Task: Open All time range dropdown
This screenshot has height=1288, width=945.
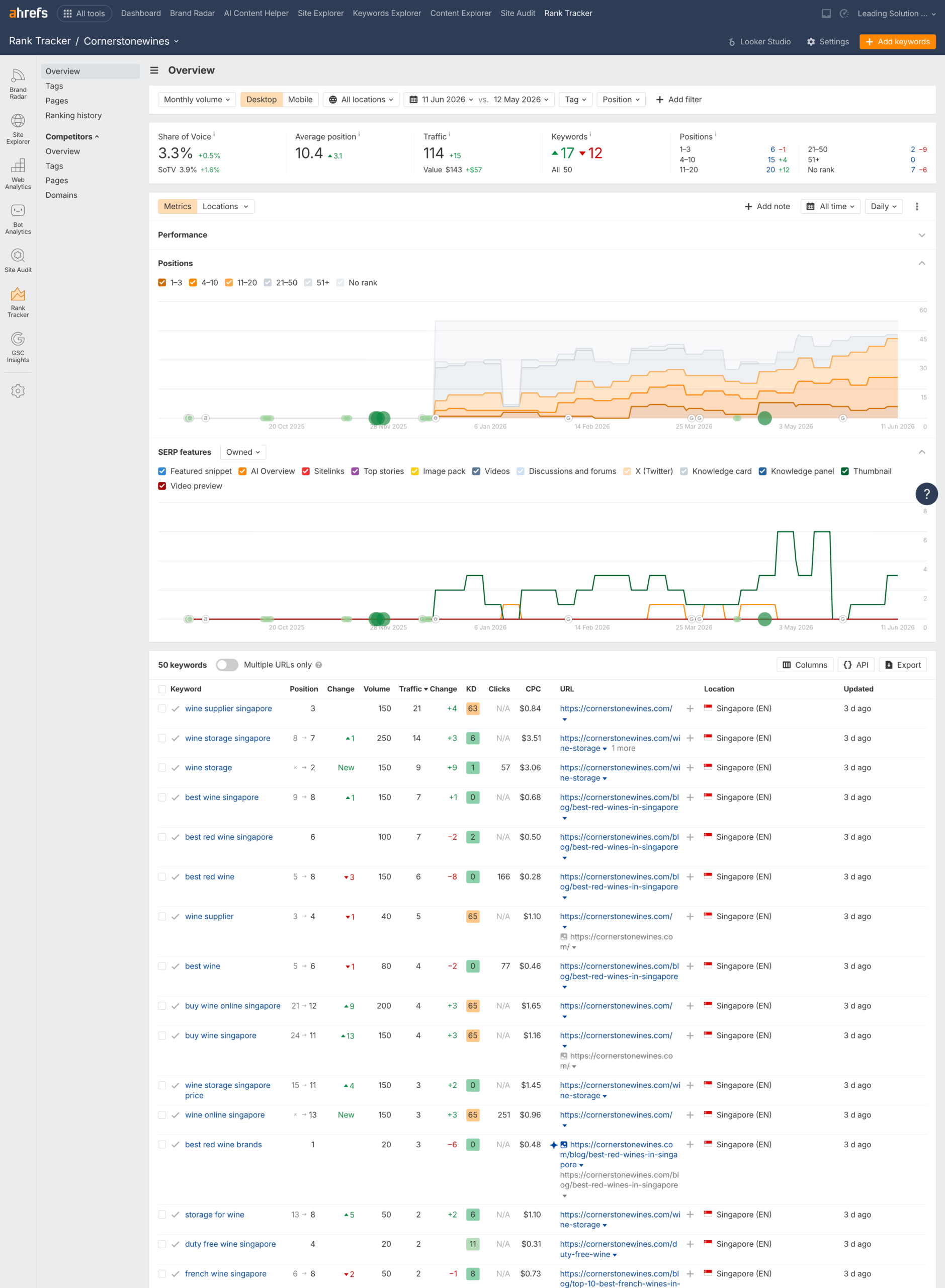Action: tap(830, 207)
